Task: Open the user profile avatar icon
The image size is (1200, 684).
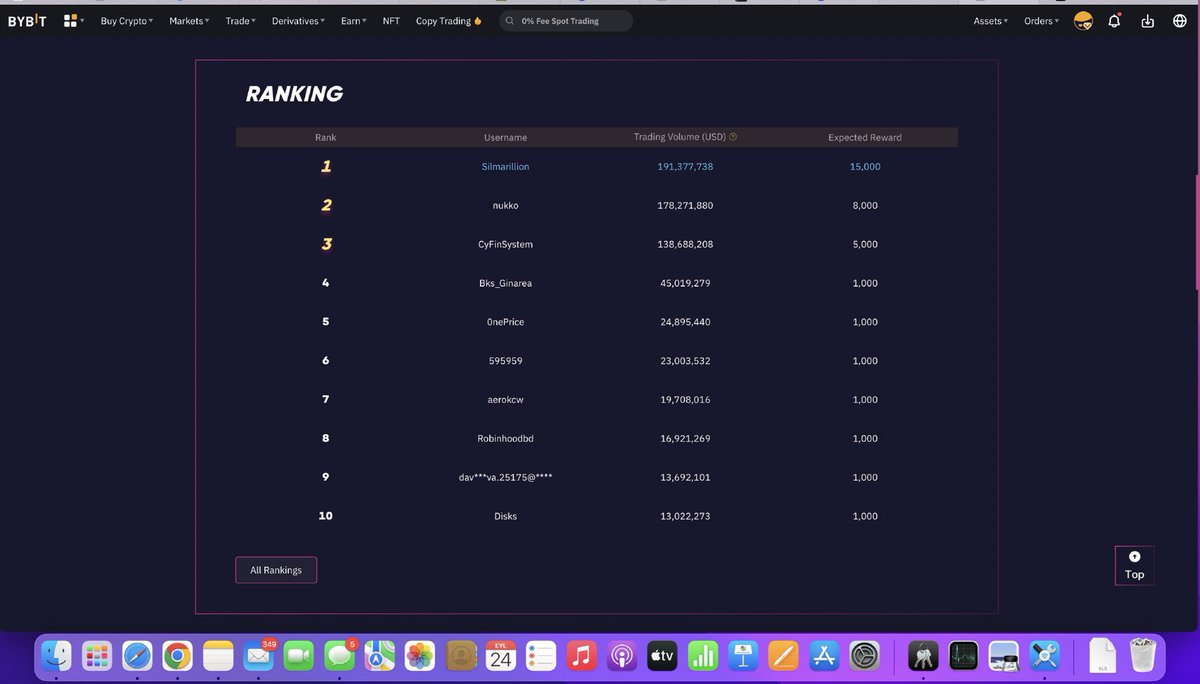Action: (x=1083, y=21)
